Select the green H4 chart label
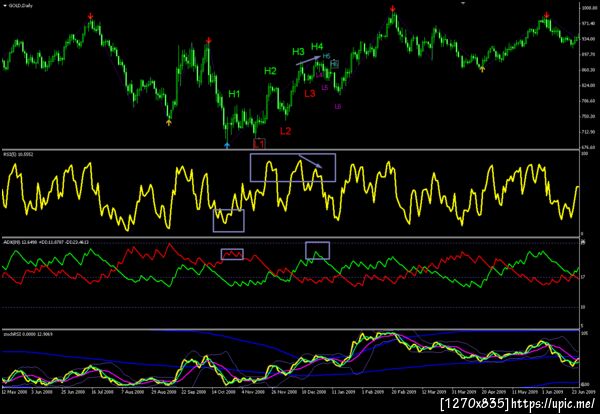600x414 pixels. click(317, 47)
